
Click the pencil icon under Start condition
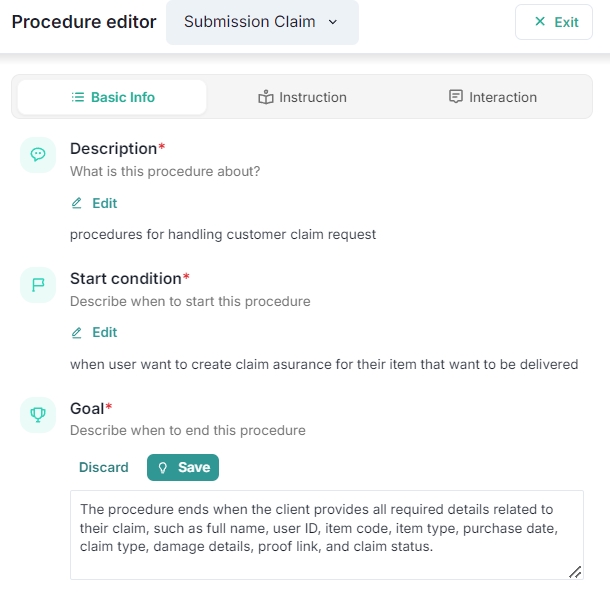pyautogui.click(x=77, y=332)
